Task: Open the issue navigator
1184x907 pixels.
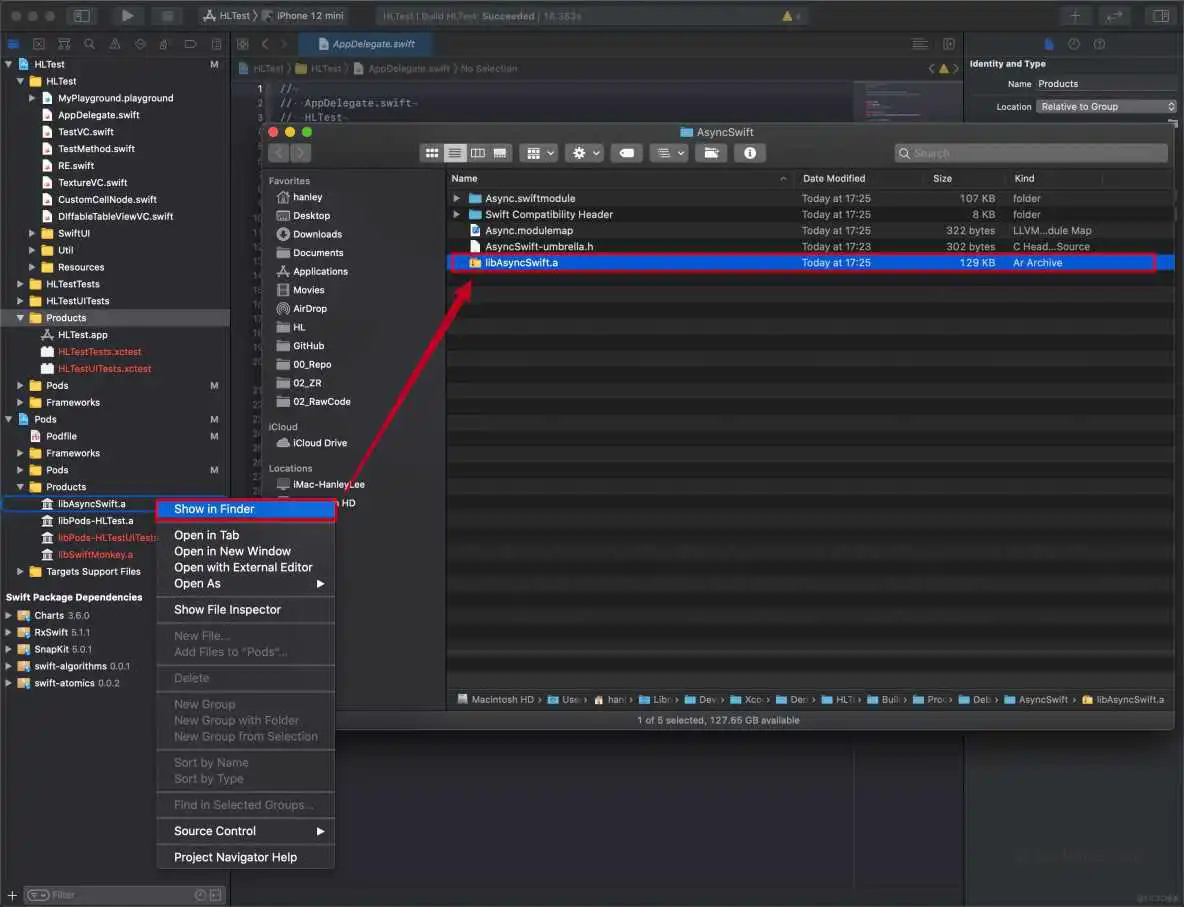Action: pos(115,45)
